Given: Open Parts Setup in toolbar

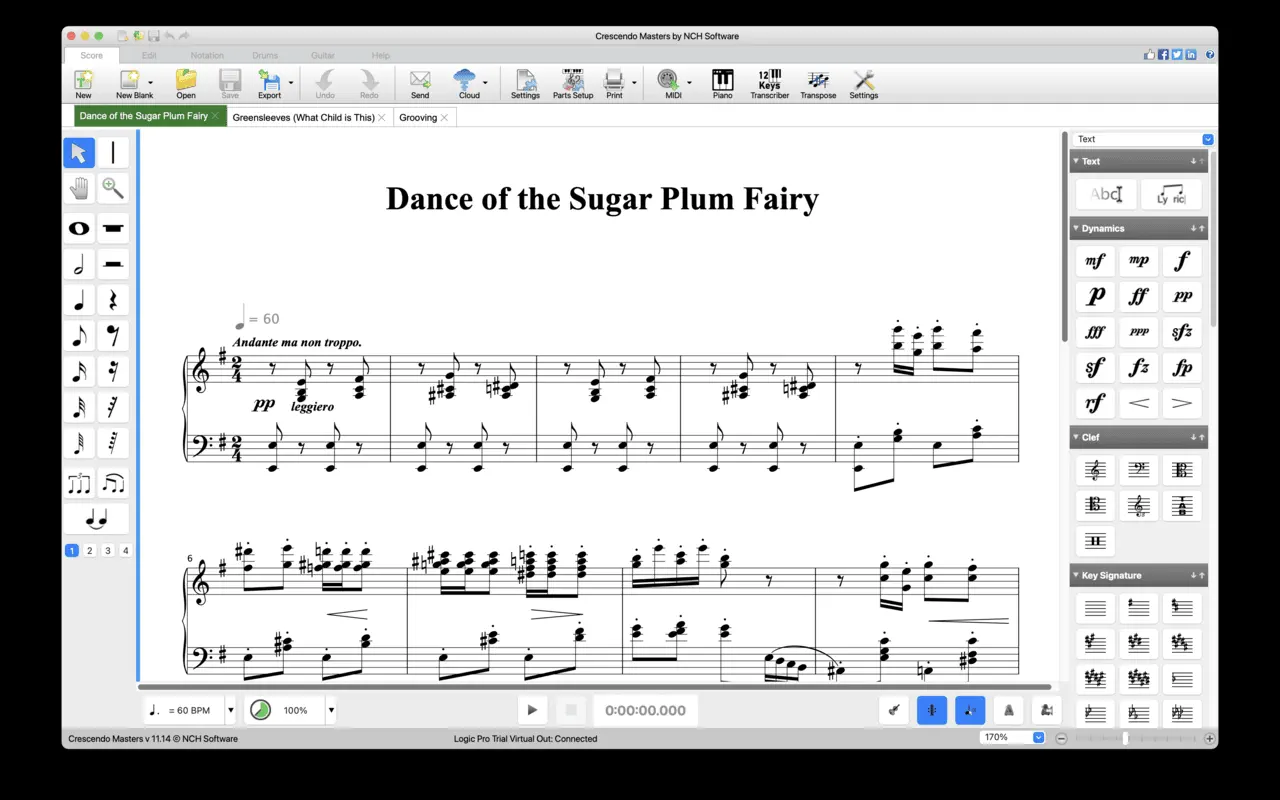Looking at the screenshot, I should point(573,84).
